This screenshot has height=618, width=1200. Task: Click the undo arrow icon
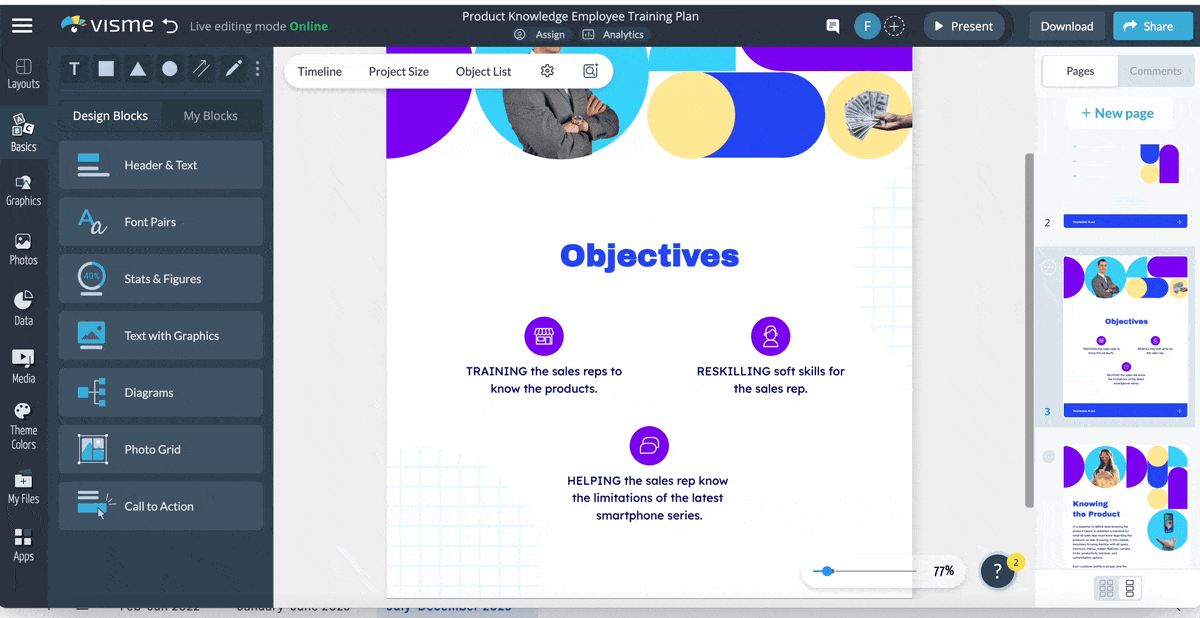point(170,26)
